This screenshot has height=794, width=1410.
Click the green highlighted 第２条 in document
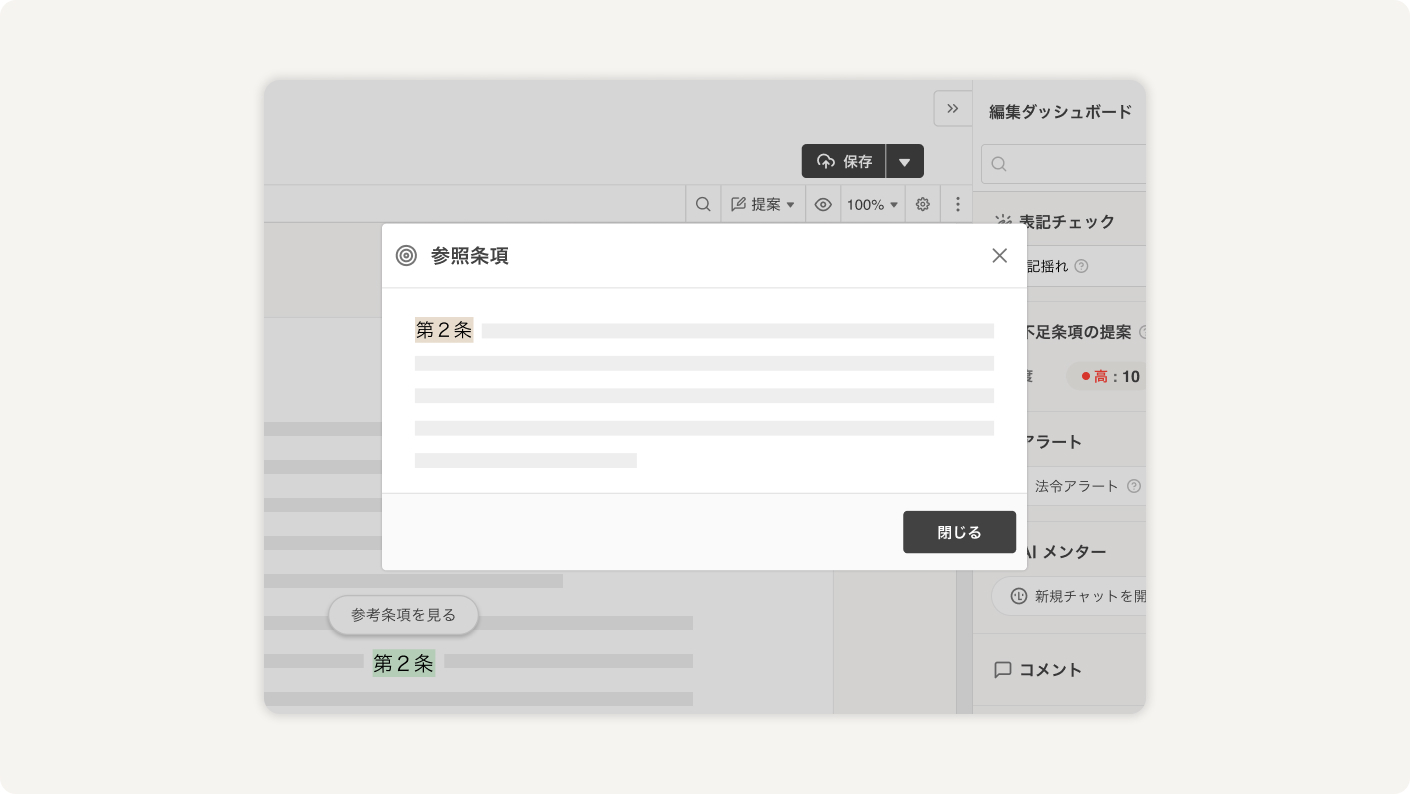pyautogui.click(x=403, y=663)
